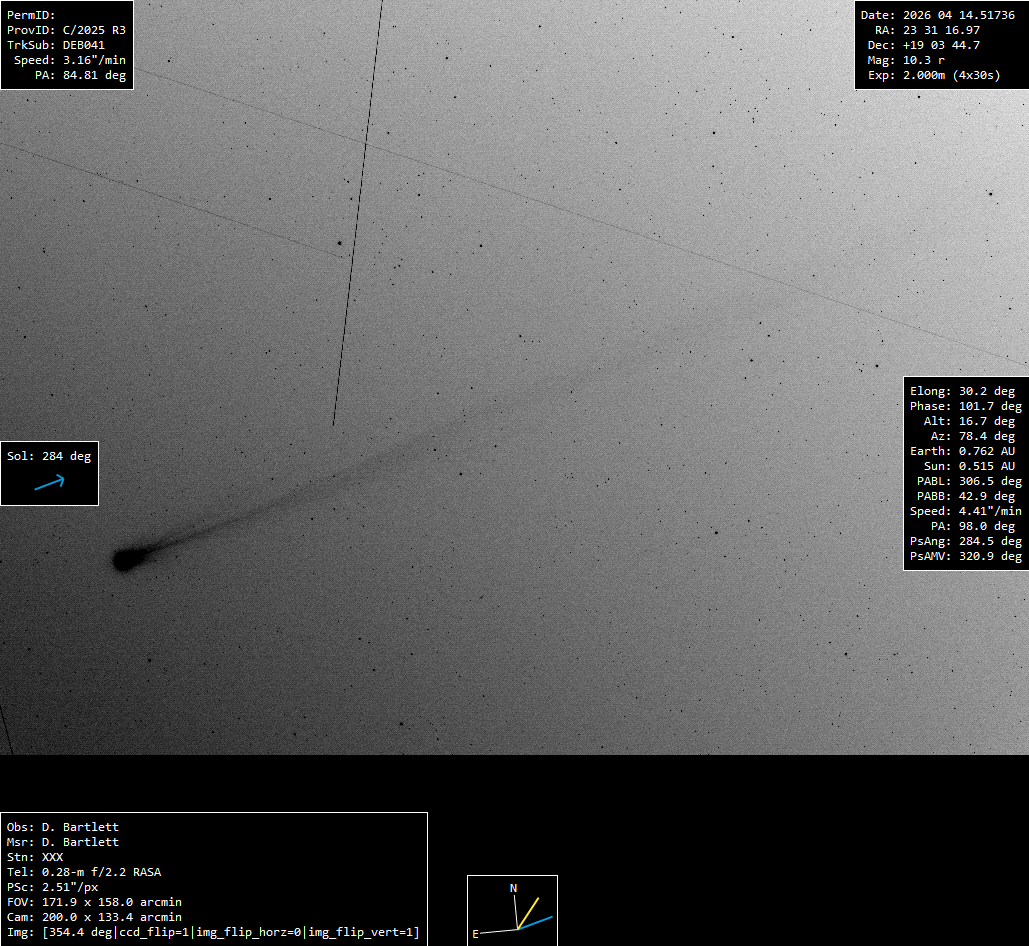Click the long vertical satellite trail
Image resolution: width=1029 pixels, height=946 pixels.
click(x=358, y=210)
